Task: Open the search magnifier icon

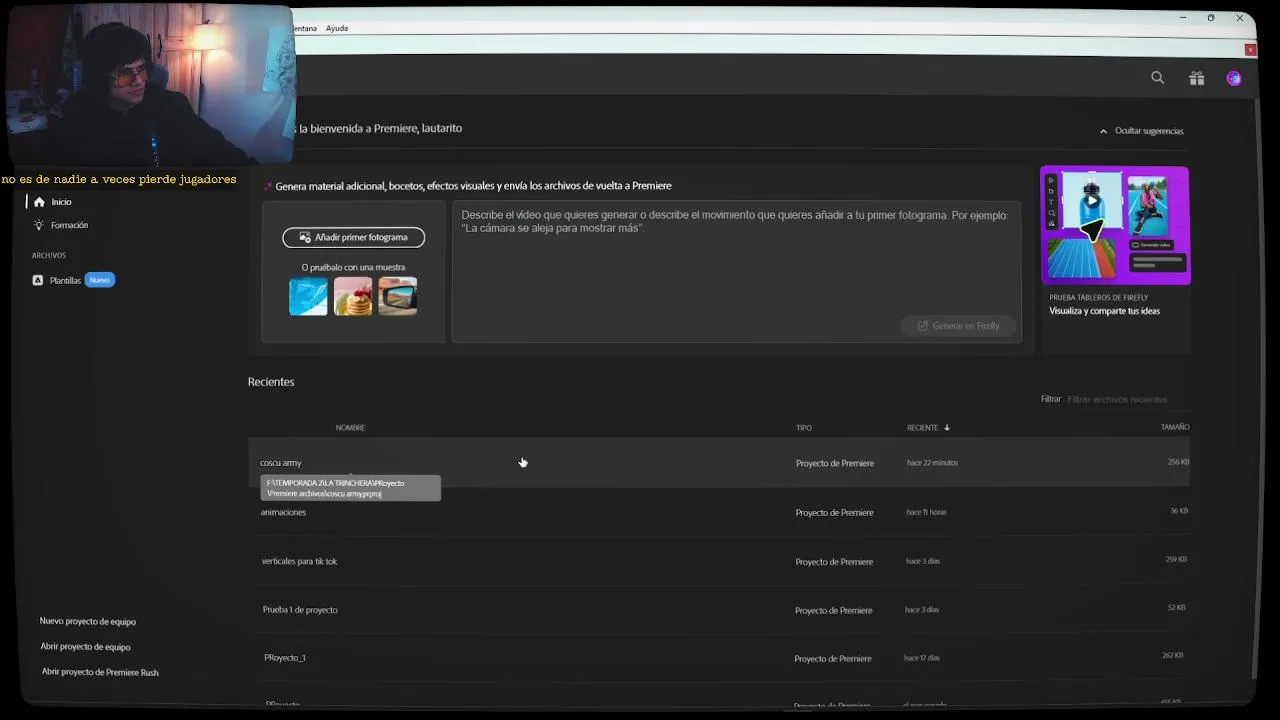Action: point(1158,78)
